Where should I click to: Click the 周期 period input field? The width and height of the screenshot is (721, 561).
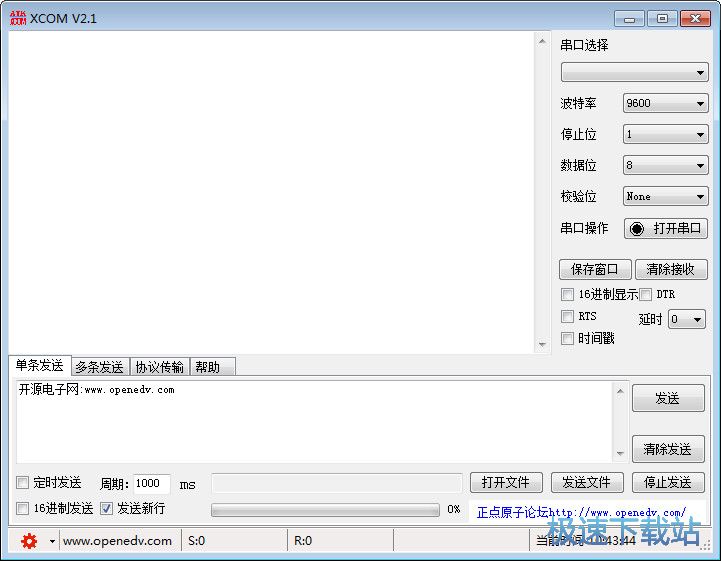151,483
